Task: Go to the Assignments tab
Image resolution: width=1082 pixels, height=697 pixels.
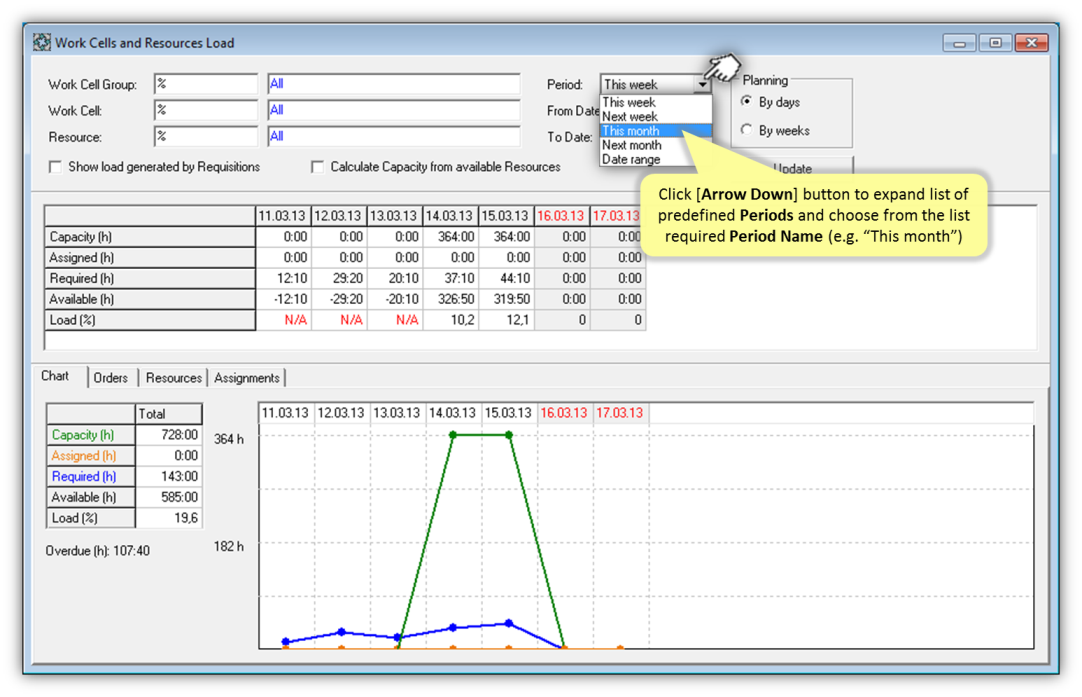Action: point(246,378)
